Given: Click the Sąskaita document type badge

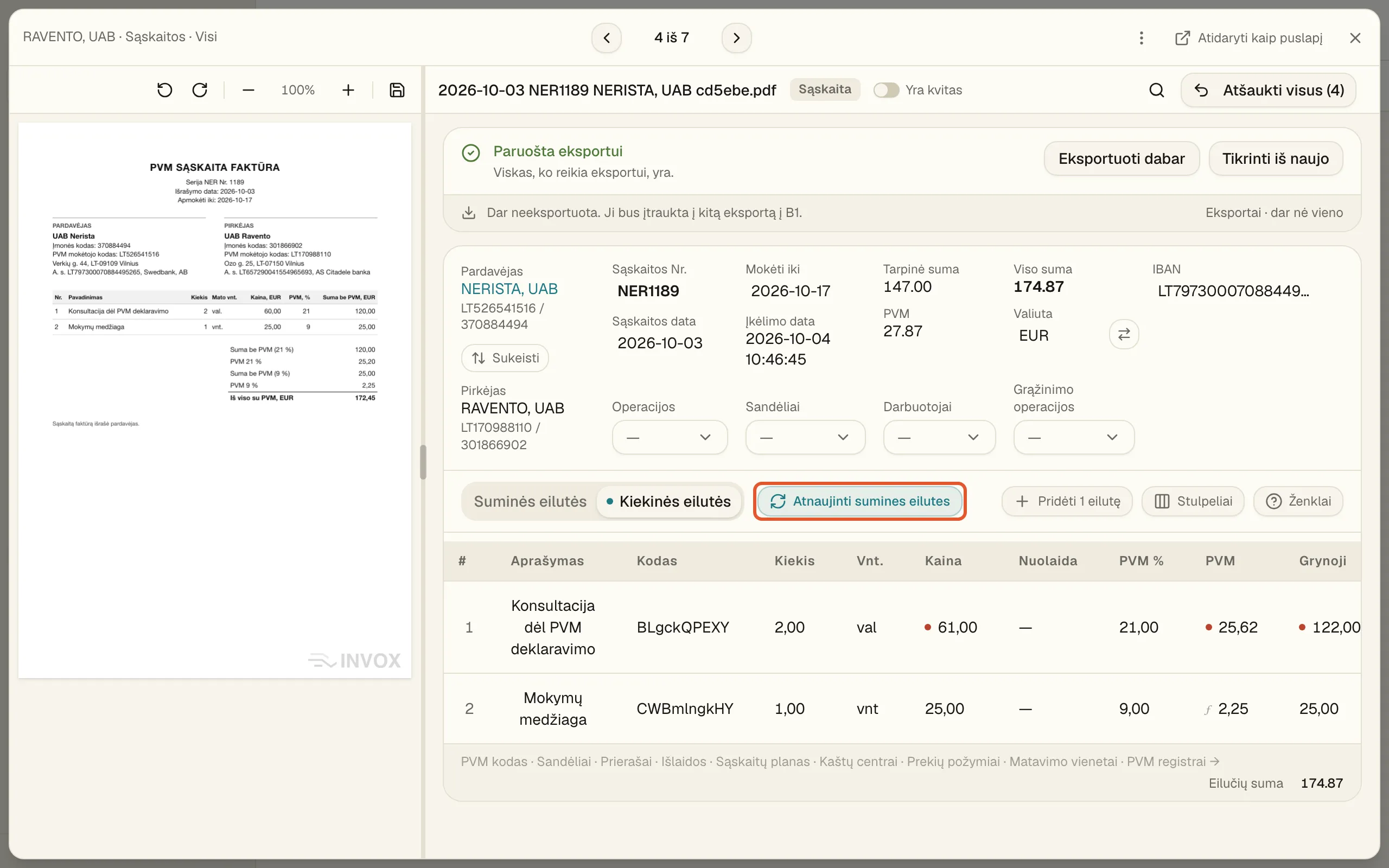Looking at the screenshot, I should click(825, 90).
